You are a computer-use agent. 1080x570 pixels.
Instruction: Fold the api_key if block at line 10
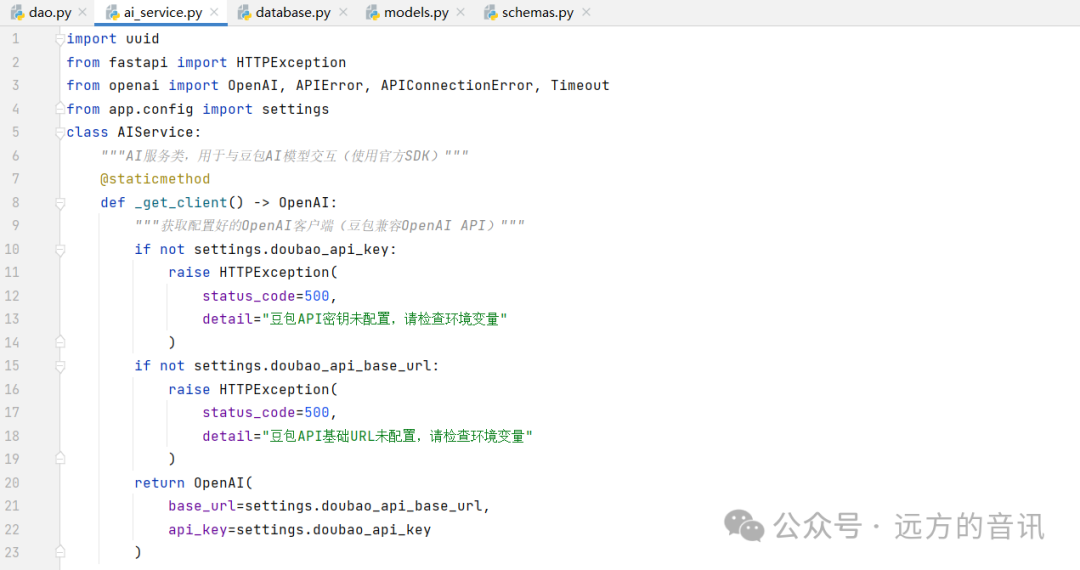click(60, 249)
